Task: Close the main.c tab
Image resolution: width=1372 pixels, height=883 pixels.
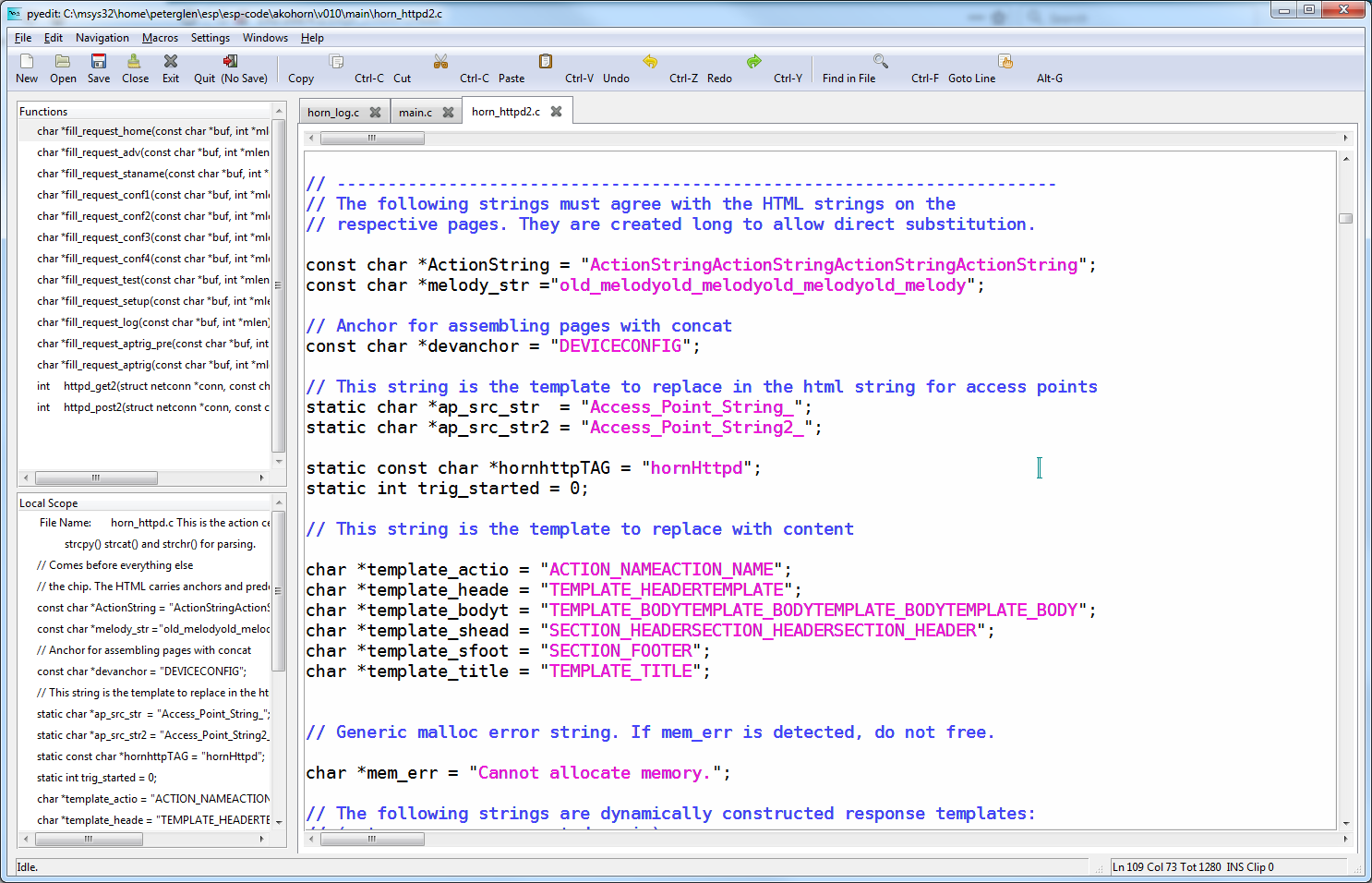Action: click(448, 113)
